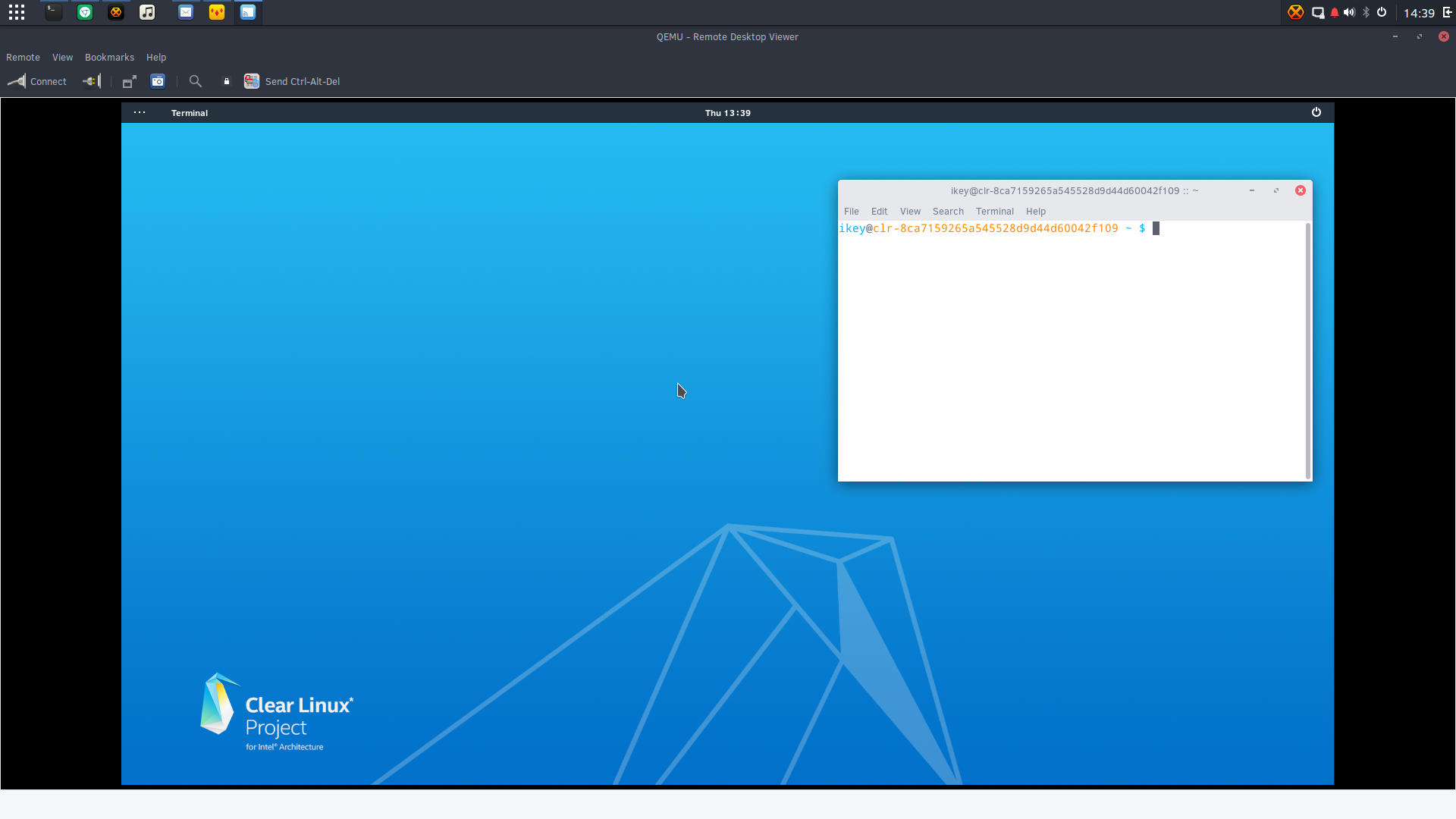Click the host clock showing 14:39
Image resolution: width=1456 pixels, height=819 pixels.
[x=1419, y=13]
